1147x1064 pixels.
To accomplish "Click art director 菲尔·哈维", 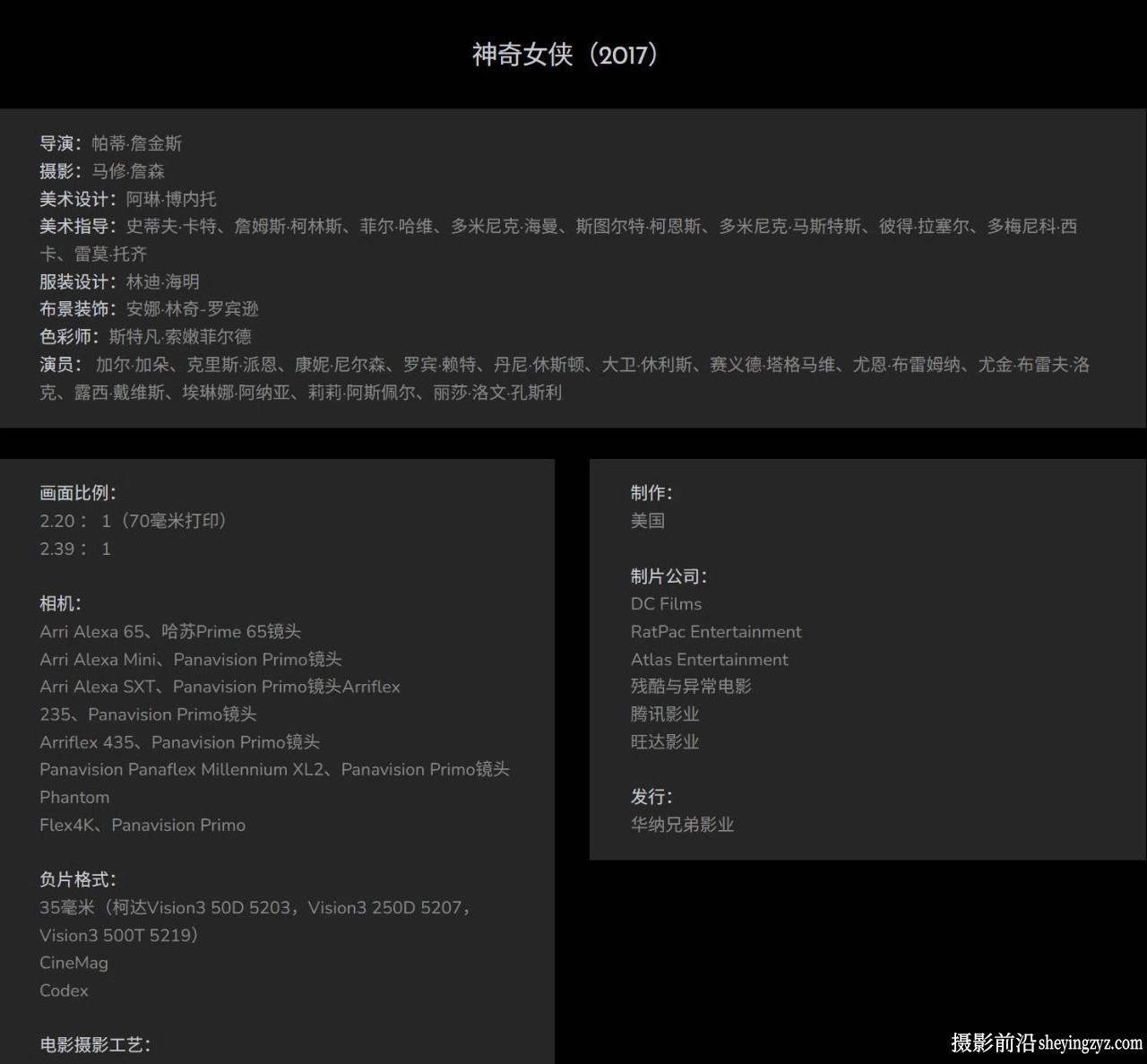I will [x=397, y=226].
